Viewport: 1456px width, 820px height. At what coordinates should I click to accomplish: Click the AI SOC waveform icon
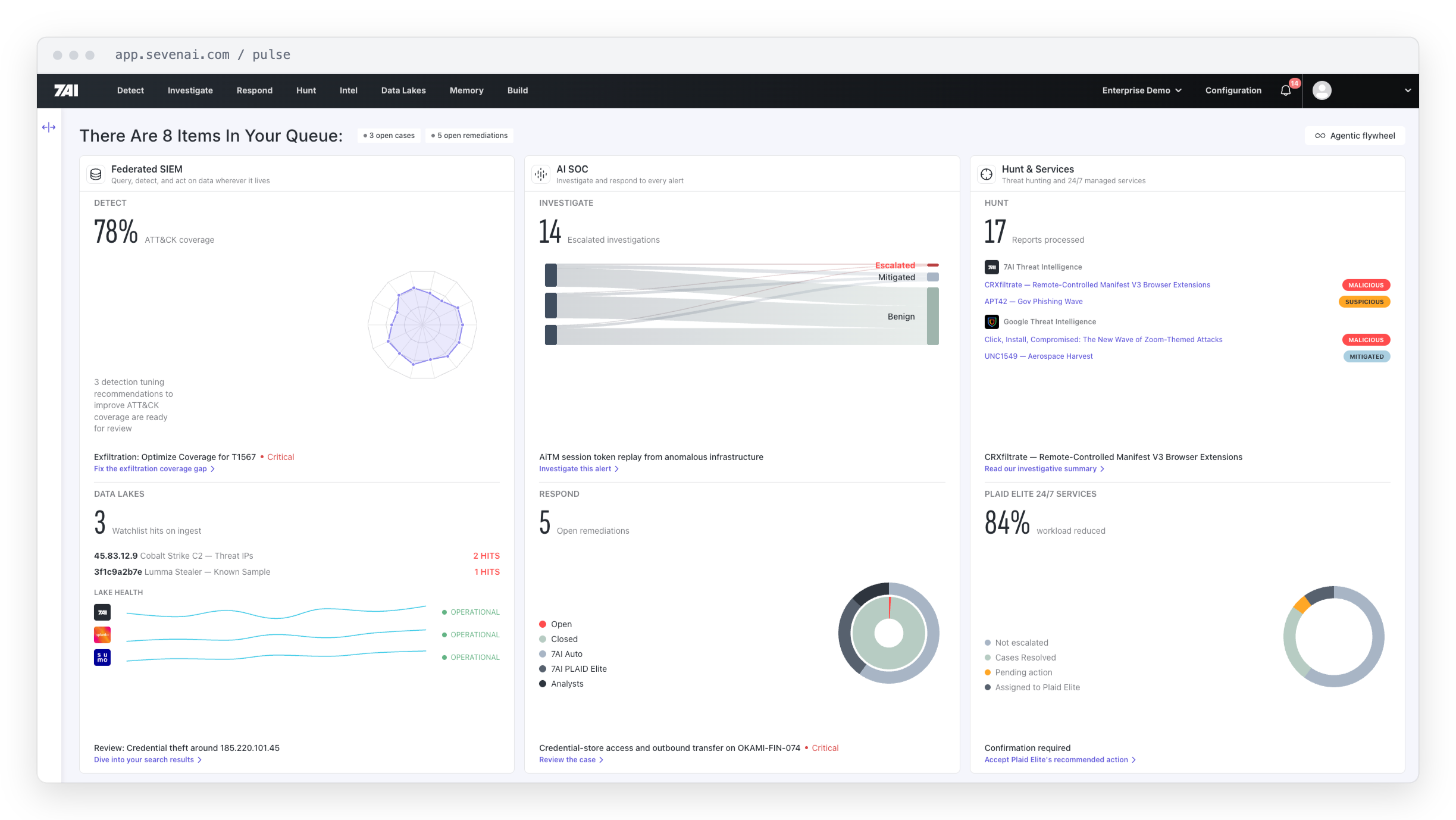coord(541,174)
